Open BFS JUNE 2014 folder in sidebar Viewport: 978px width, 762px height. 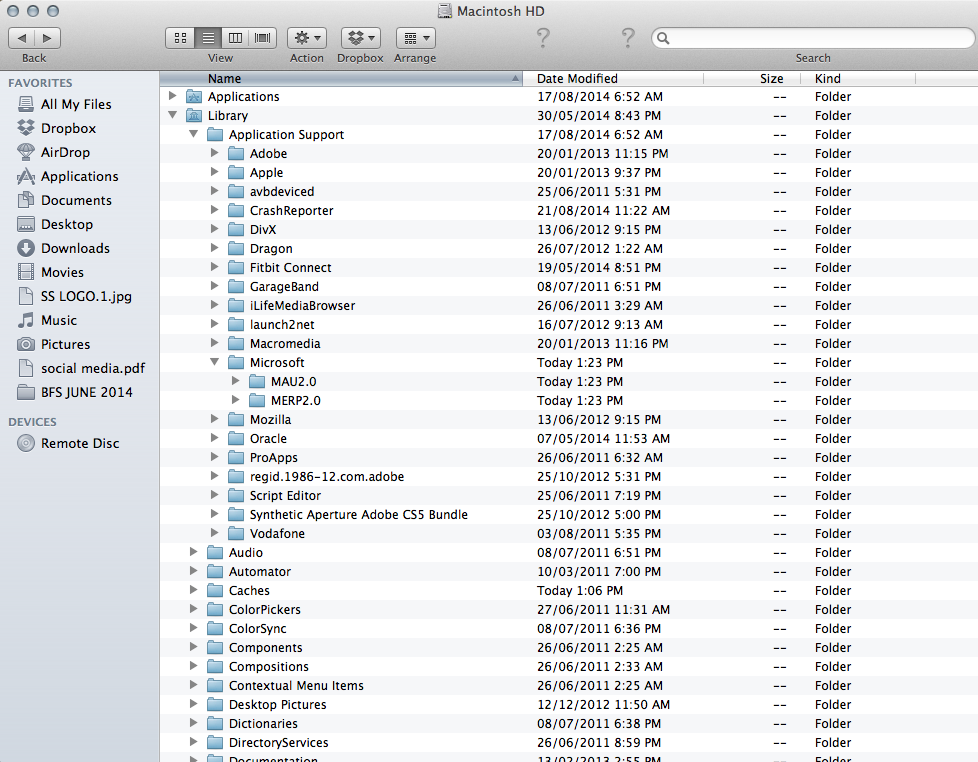[87, 392]
